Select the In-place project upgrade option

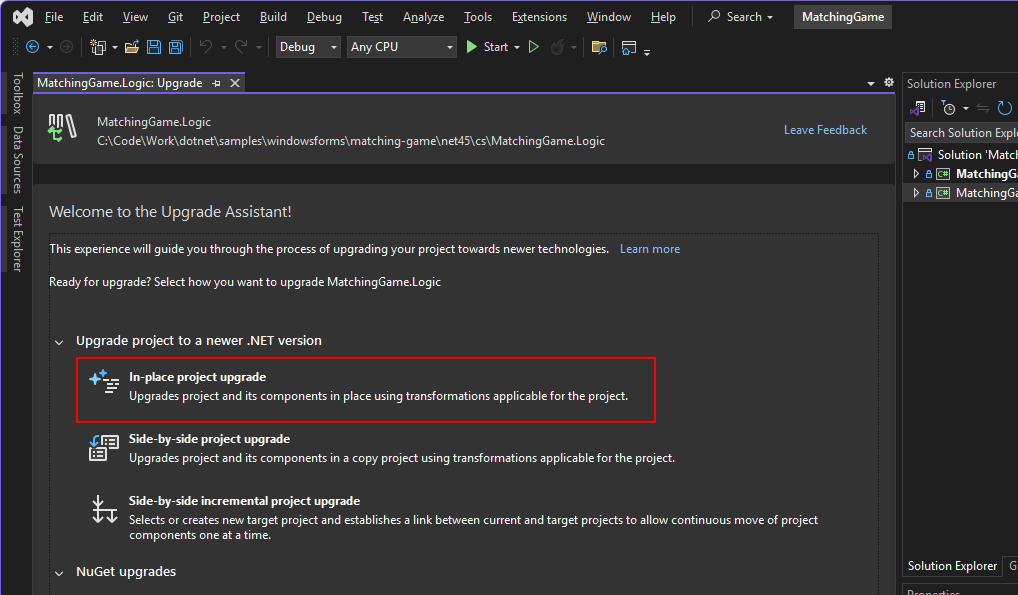tap(365, 388)
